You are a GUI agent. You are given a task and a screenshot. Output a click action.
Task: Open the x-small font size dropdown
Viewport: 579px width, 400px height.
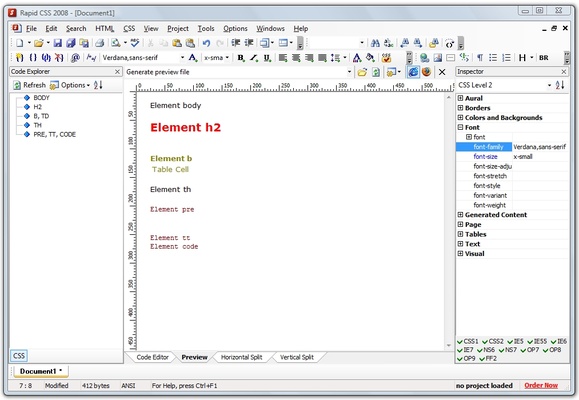click(x=227, y=58)
